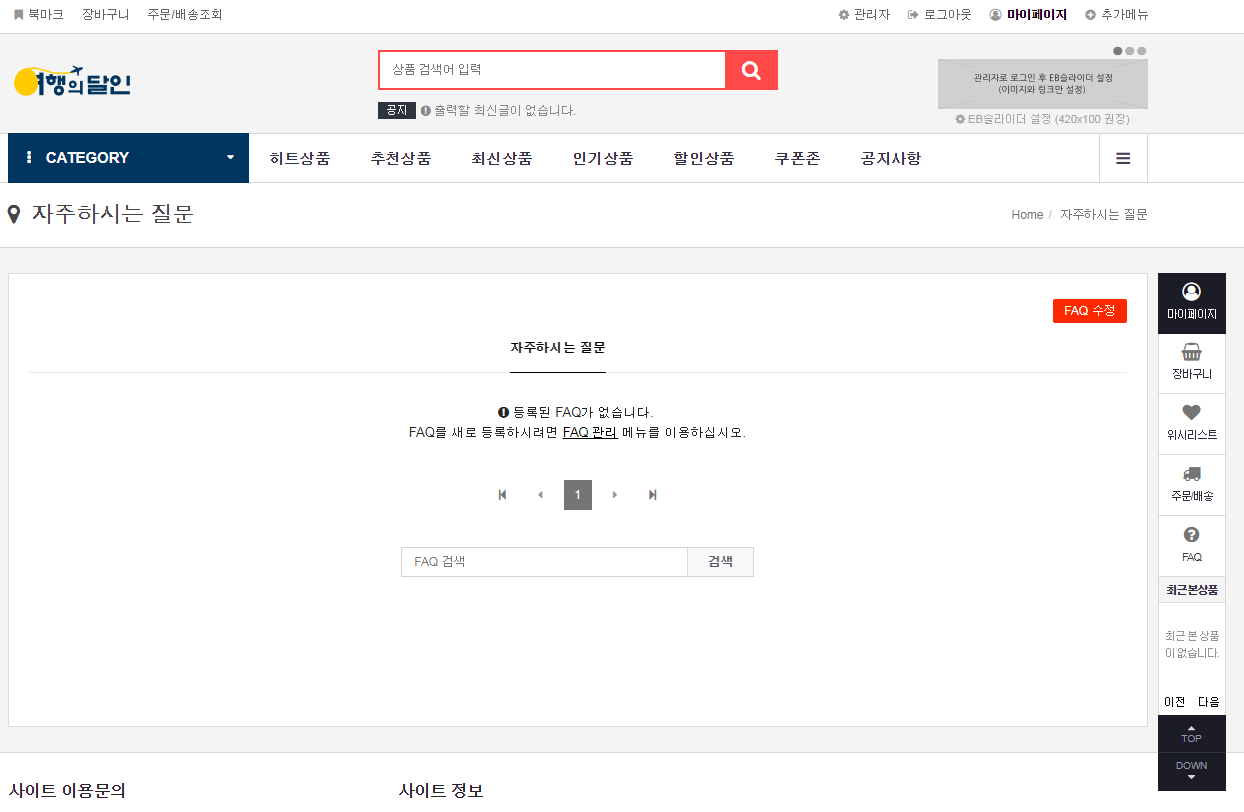1244x812 pixels.
Task: Open the FAQ 관리 link
Action: [x=589, y=433]
